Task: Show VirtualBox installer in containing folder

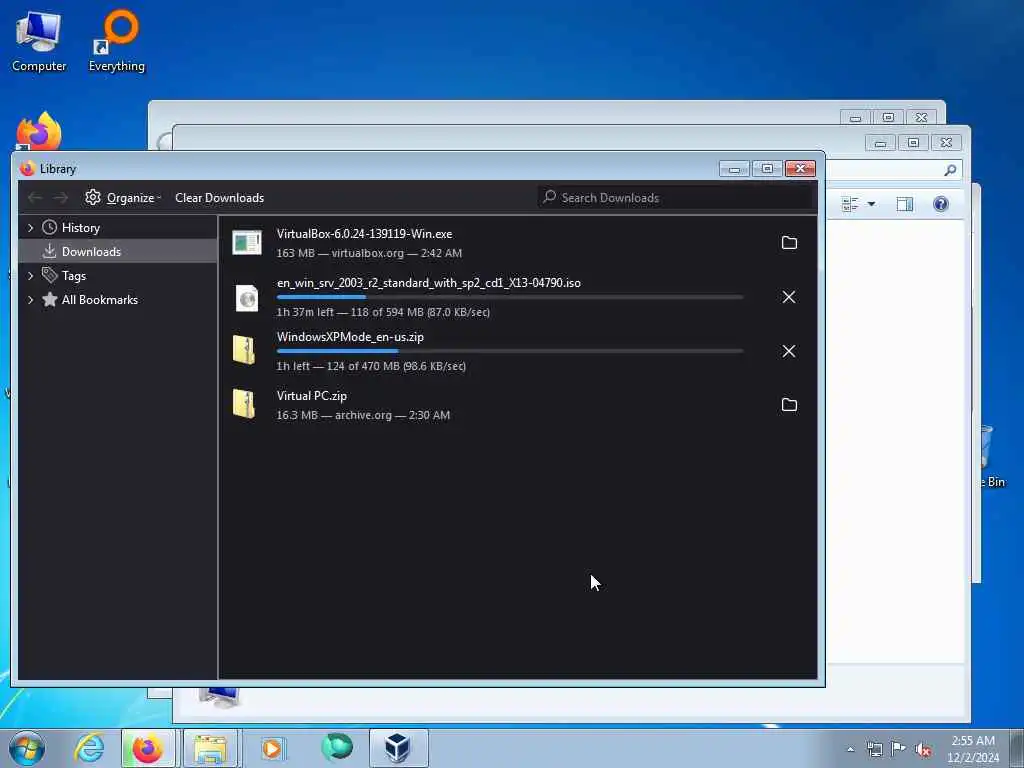Action: click(789, 243)
